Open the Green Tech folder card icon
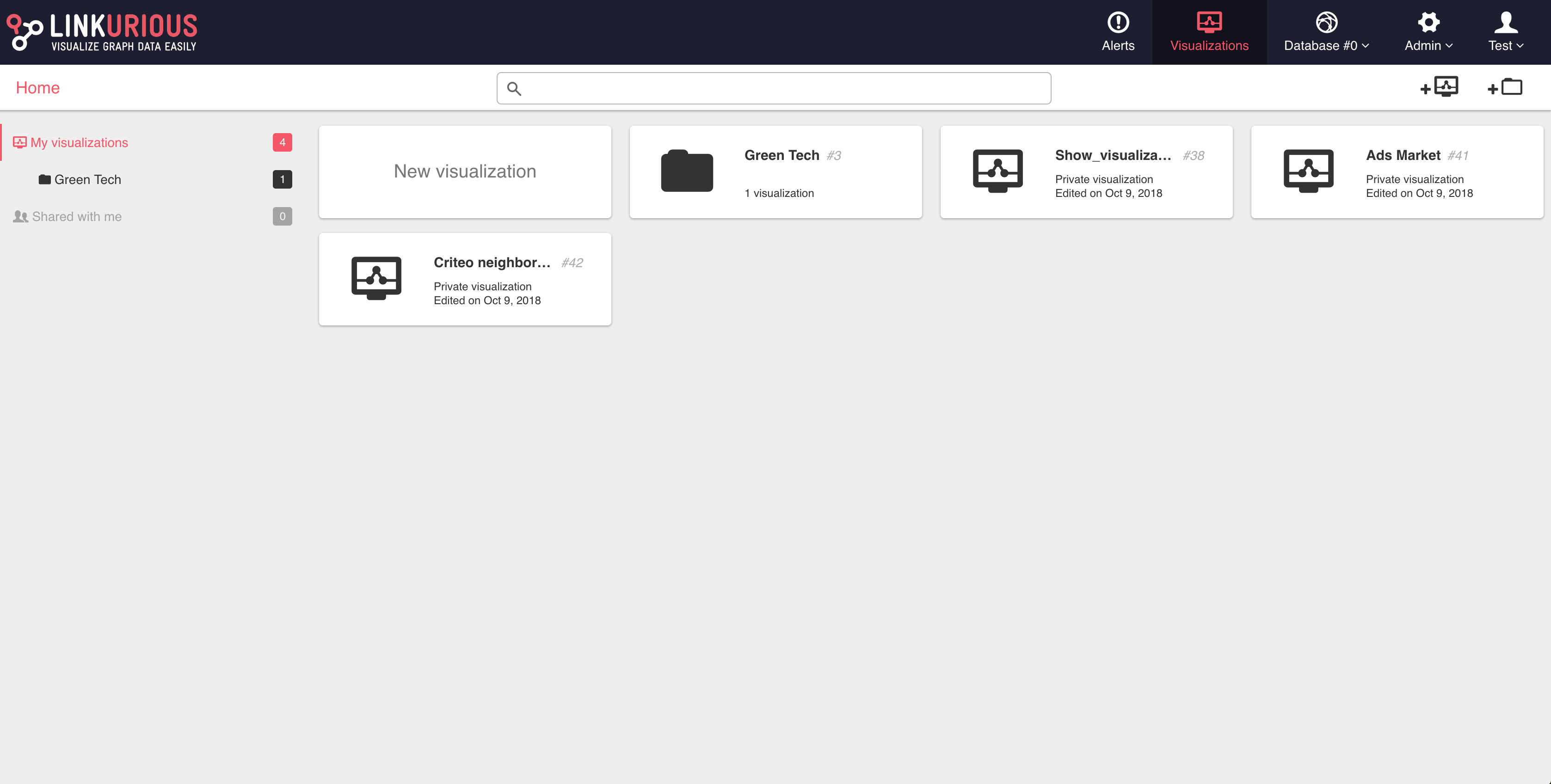 pos(687,171)
